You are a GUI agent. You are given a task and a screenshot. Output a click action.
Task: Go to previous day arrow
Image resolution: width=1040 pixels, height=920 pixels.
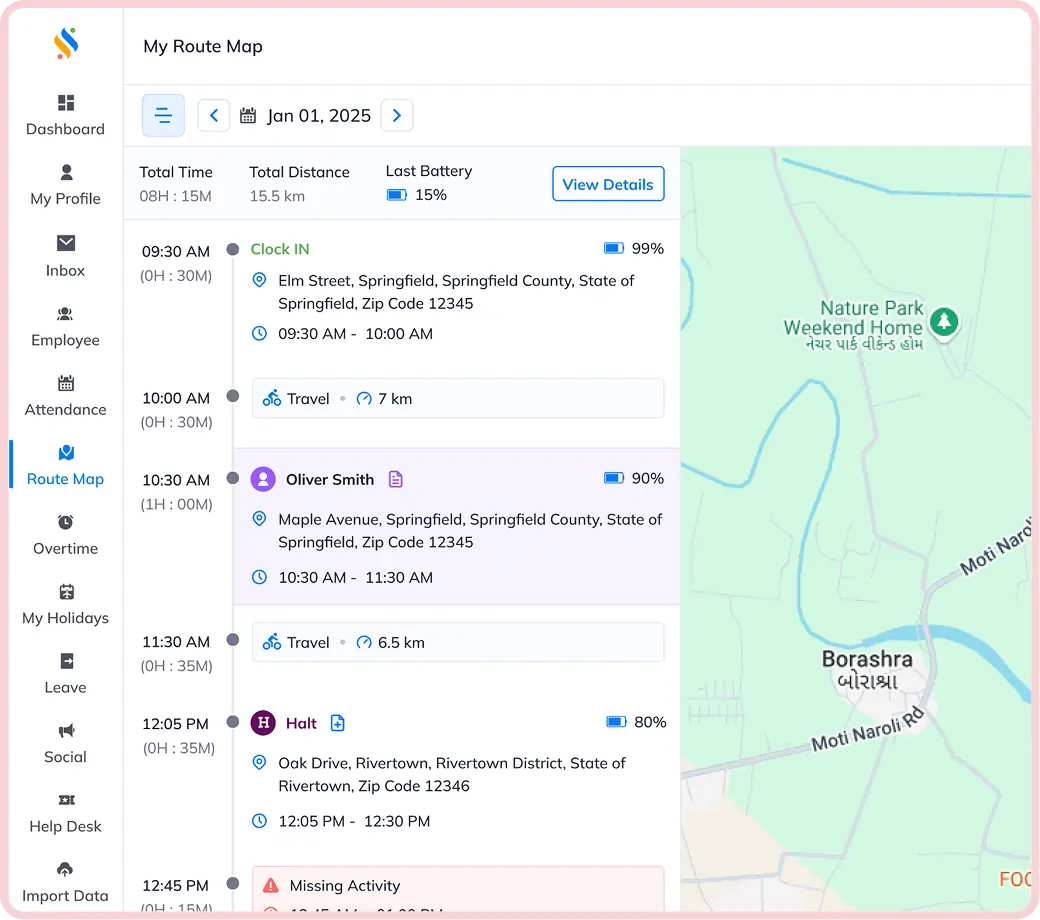[214, 115]
